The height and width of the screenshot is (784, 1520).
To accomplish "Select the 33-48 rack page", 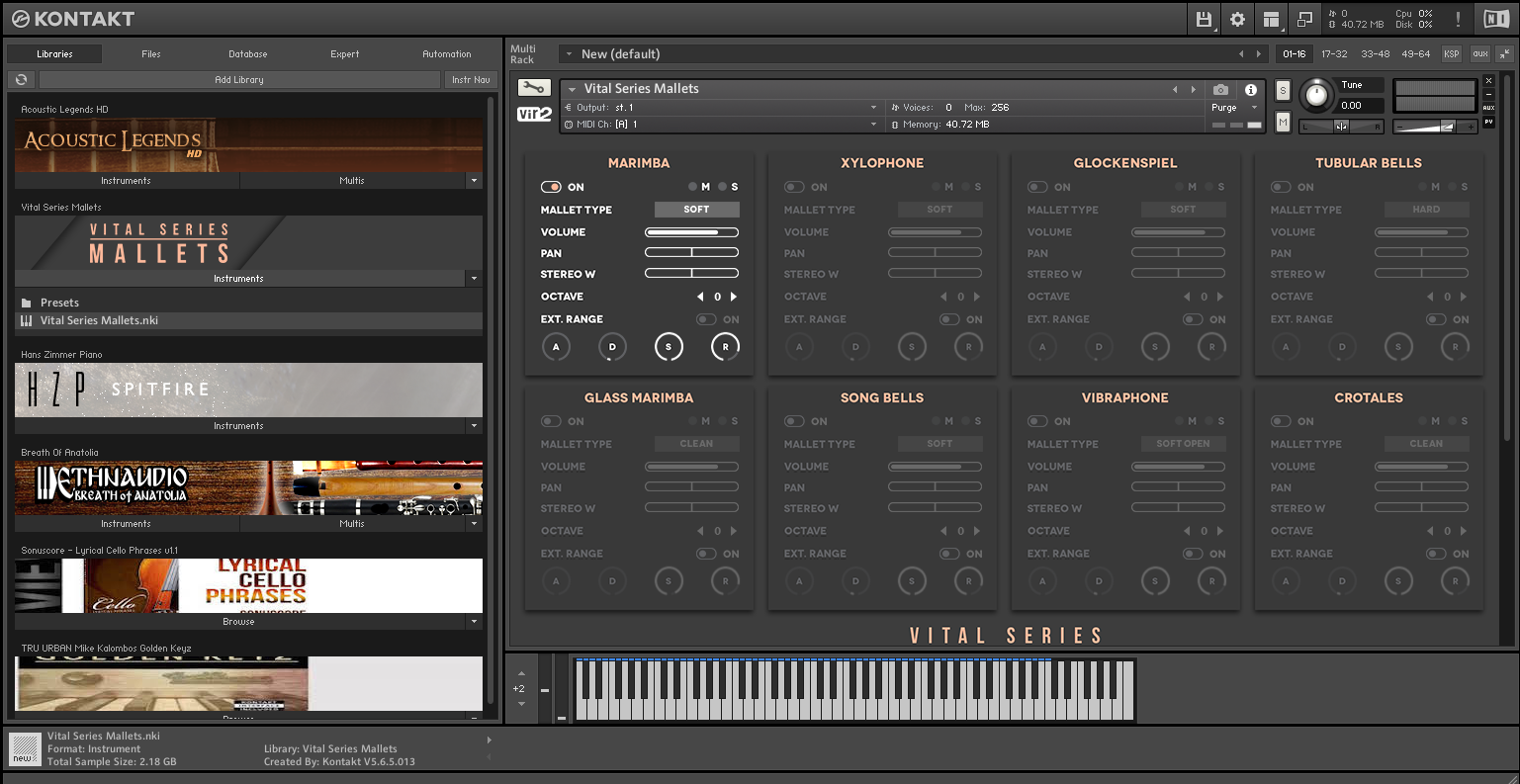I will coord(1375,54).
